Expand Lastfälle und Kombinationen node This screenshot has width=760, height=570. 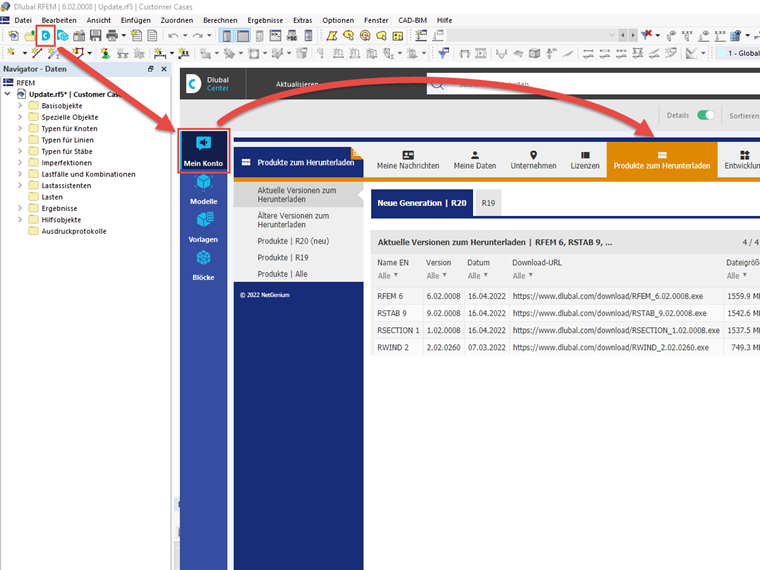20,174
